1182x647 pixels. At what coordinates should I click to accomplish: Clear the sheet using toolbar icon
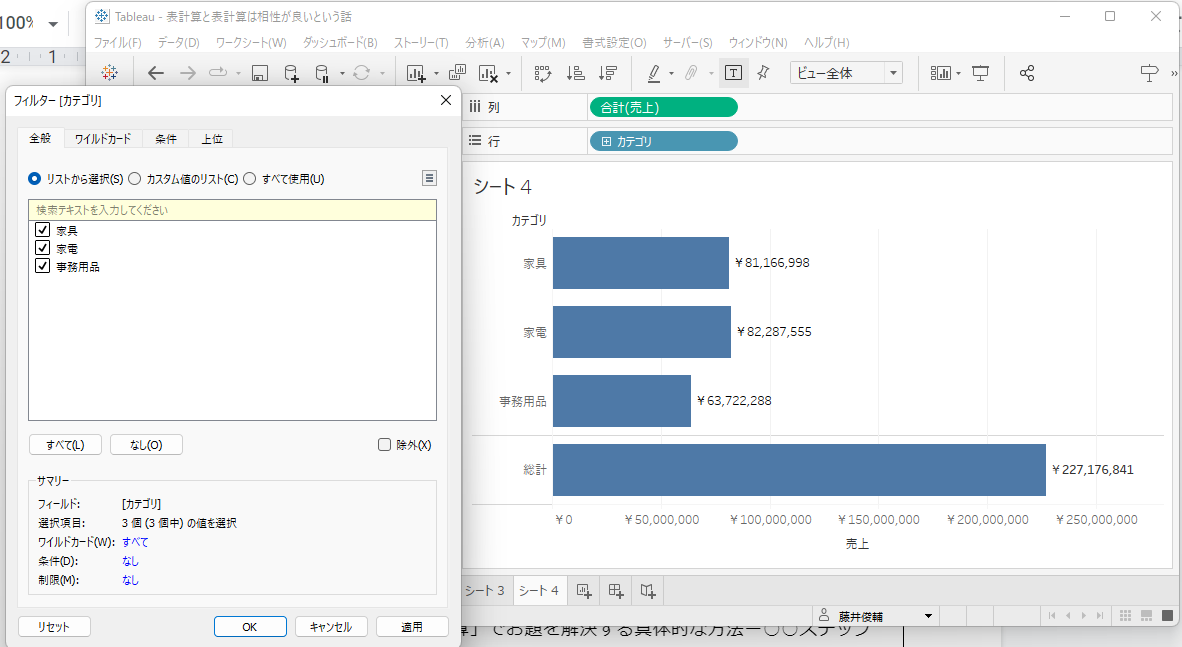[x=488, y=73]
